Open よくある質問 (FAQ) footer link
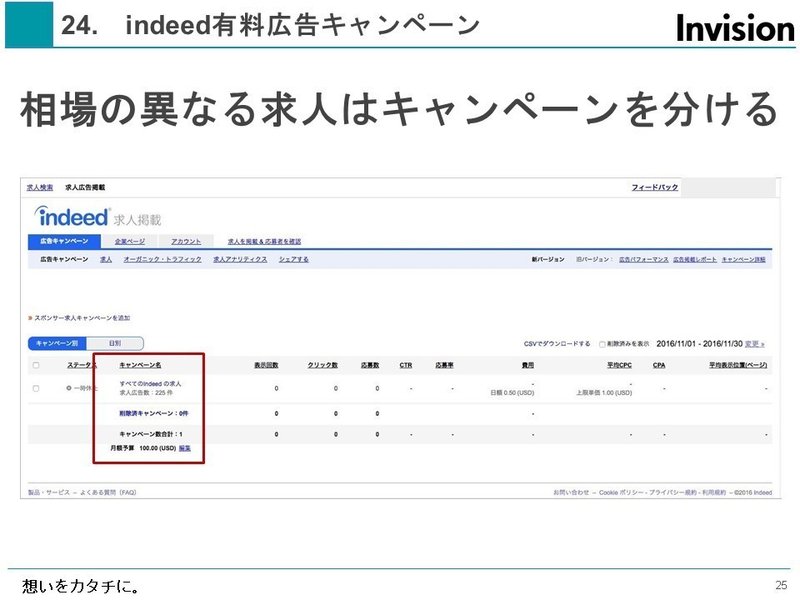 (108, 492)
